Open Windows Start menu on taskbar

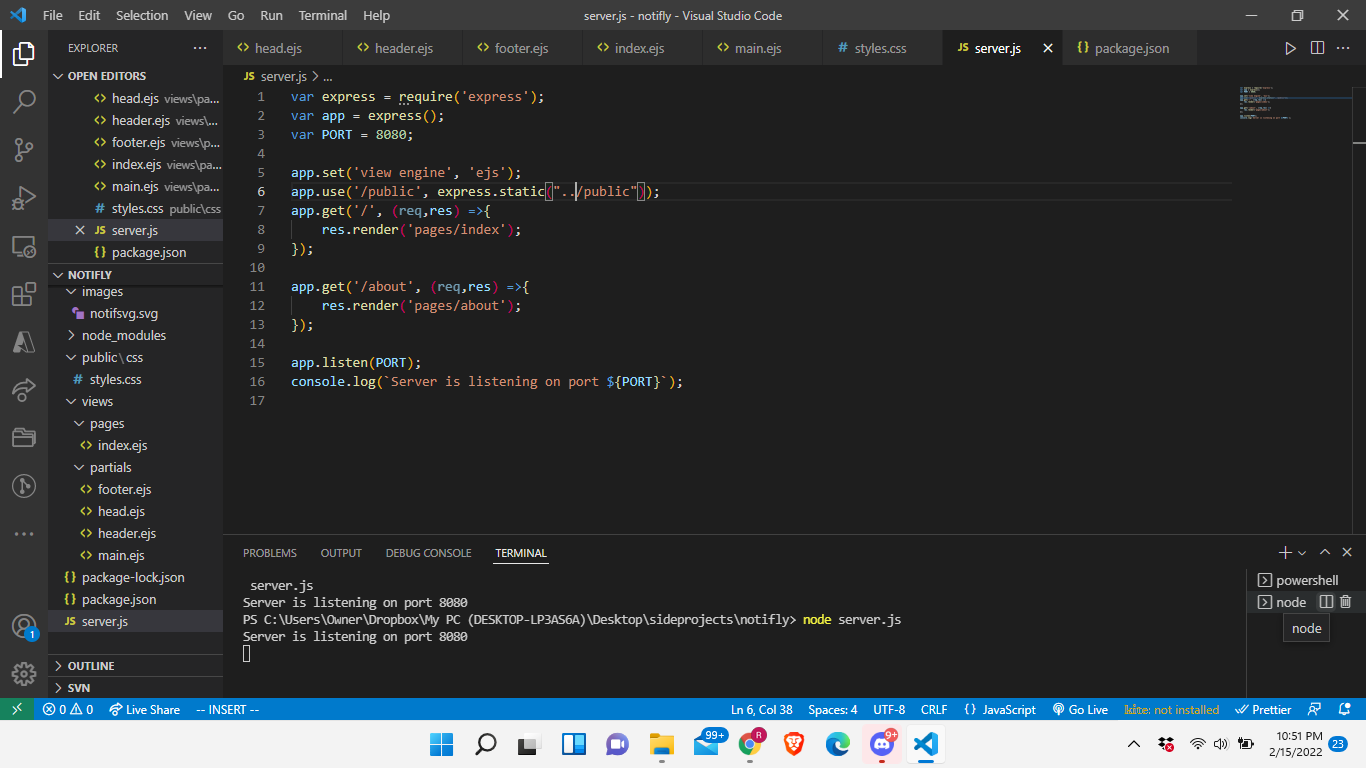click(441, 744)
